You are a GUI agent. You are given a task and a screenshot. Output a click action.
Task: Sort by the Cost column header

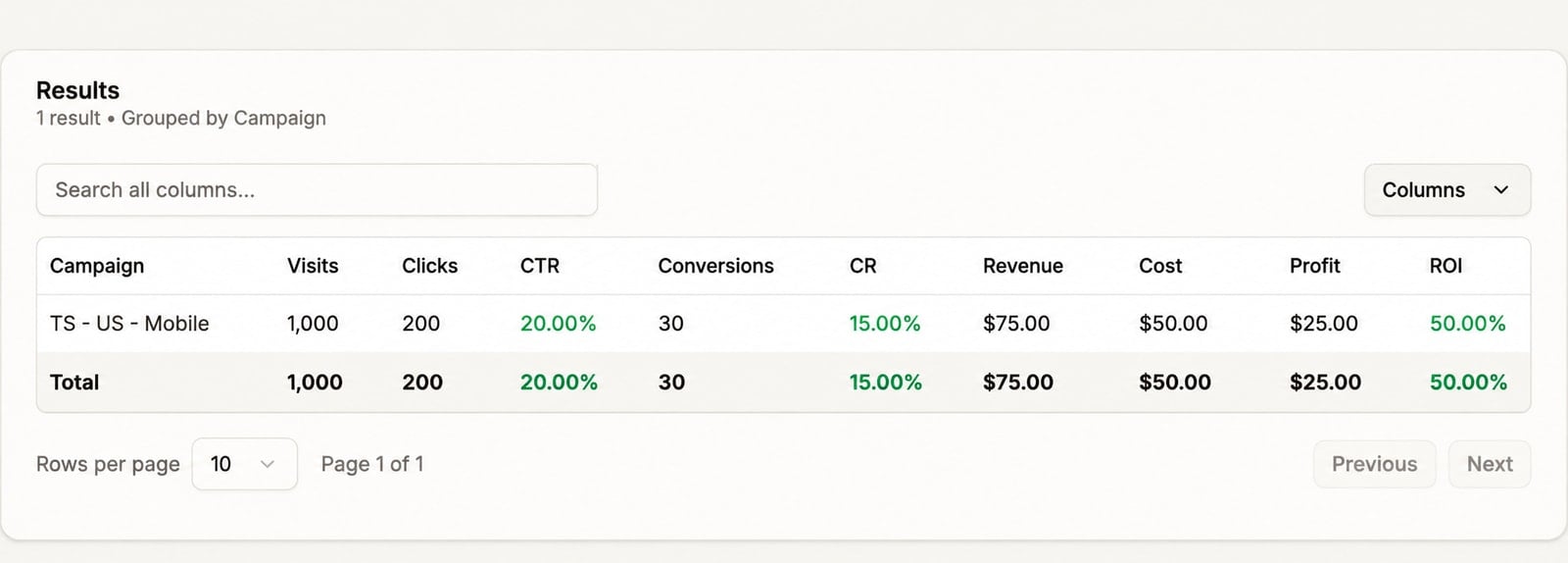click(x=1160, y=266)
